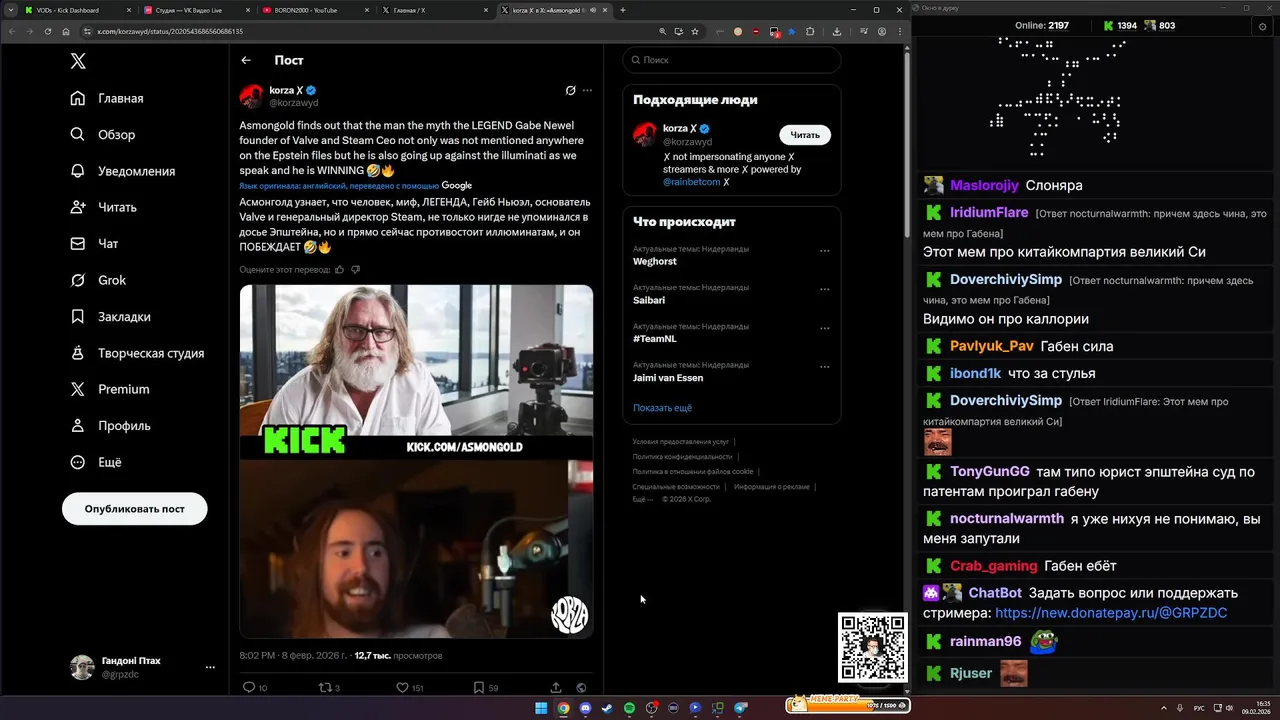Open Профиль in the sidebar
1280x720 pixels.
(x=112, y=425)
